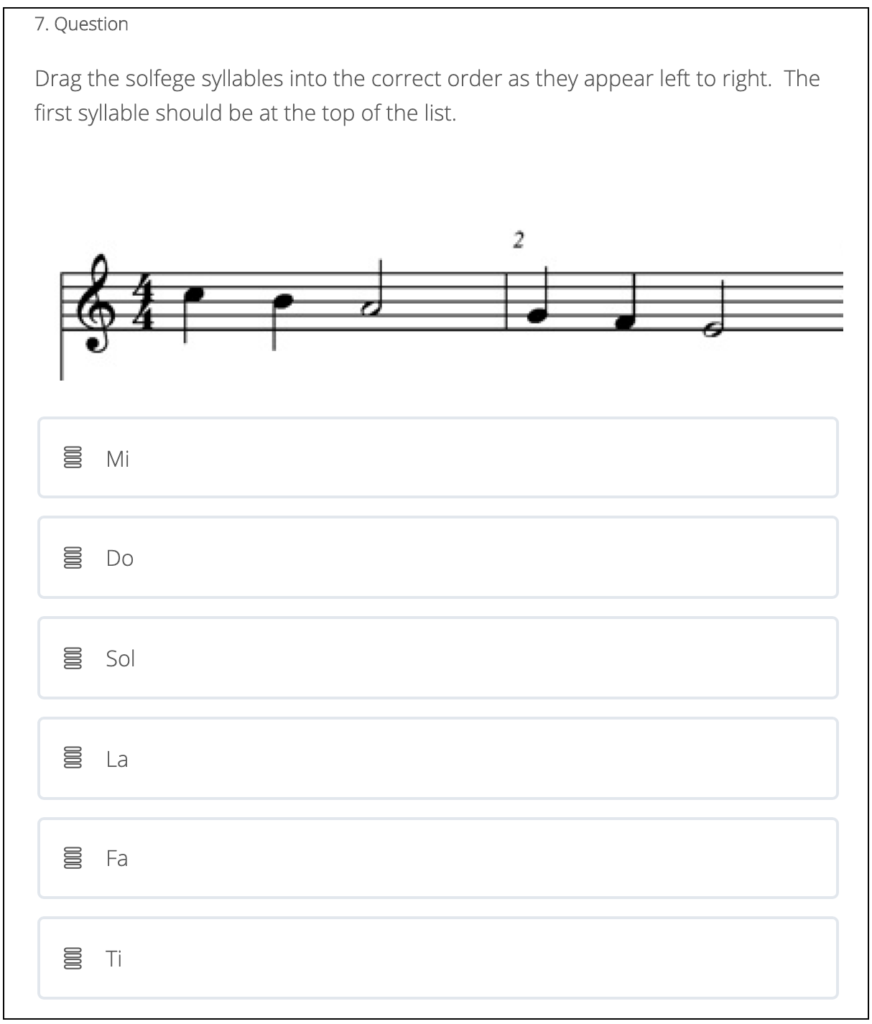This screenshot has width=872, height=1024.
Task: Click the drag handle beside Sol
Action: click(x=72, y=659)
